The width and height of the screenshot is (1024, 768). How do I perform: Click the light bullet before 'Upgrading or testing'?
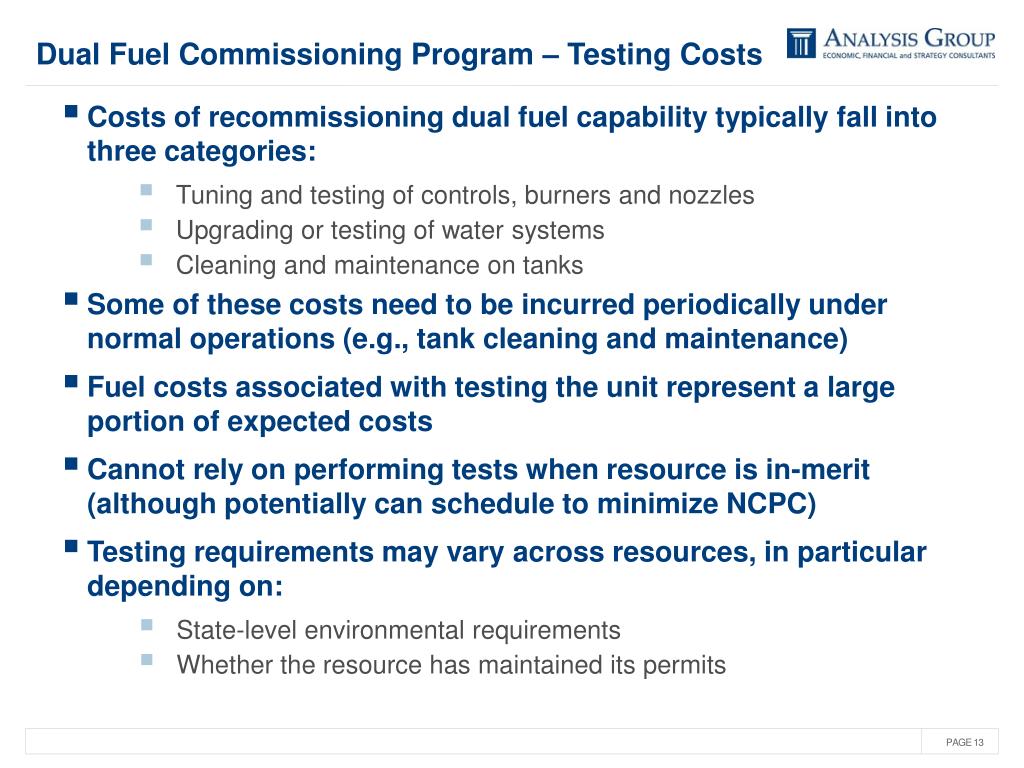[146, 225]
